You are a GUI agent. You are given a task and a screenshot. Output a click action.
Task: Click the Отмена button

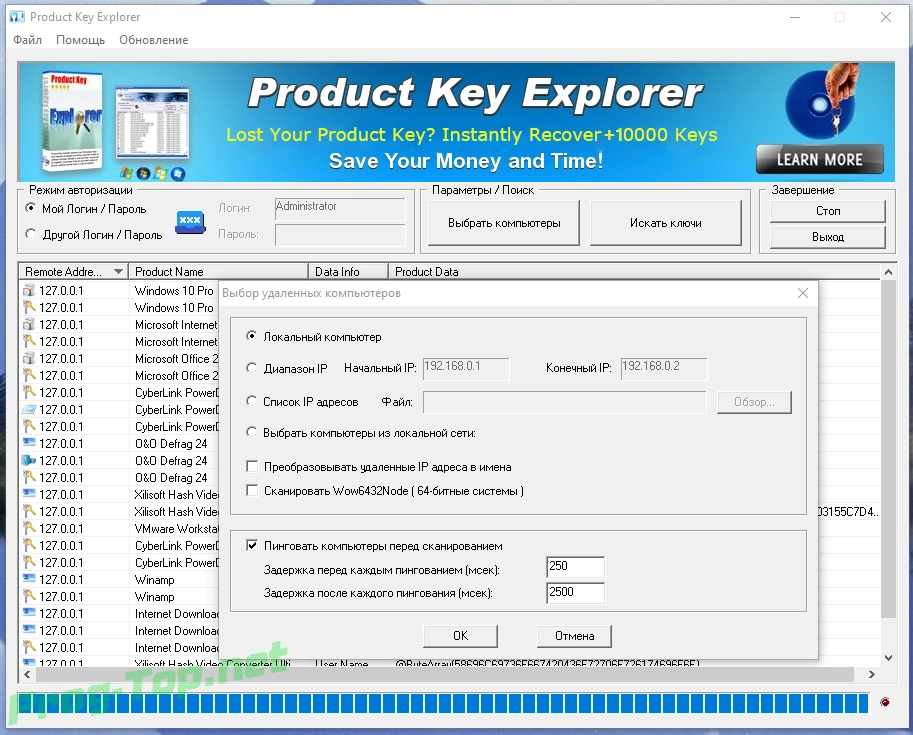[574, 636]
